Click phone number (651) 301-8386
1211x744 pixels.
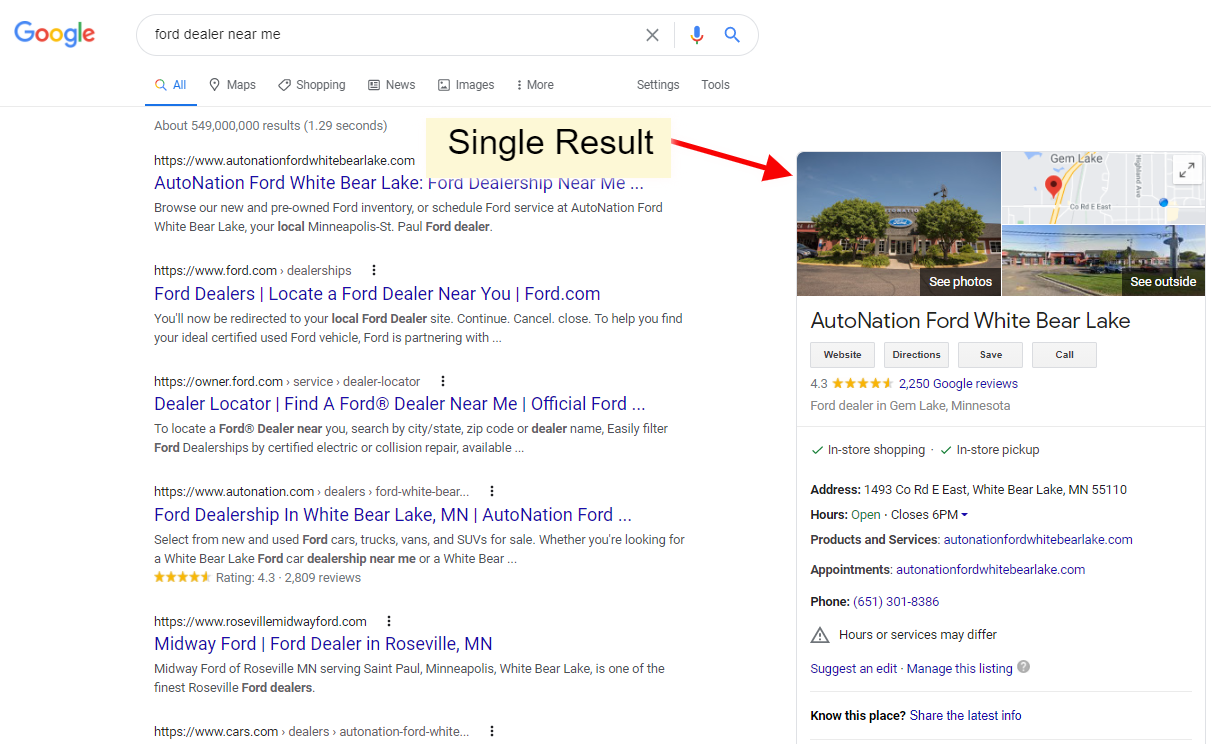tap(896, 602)
